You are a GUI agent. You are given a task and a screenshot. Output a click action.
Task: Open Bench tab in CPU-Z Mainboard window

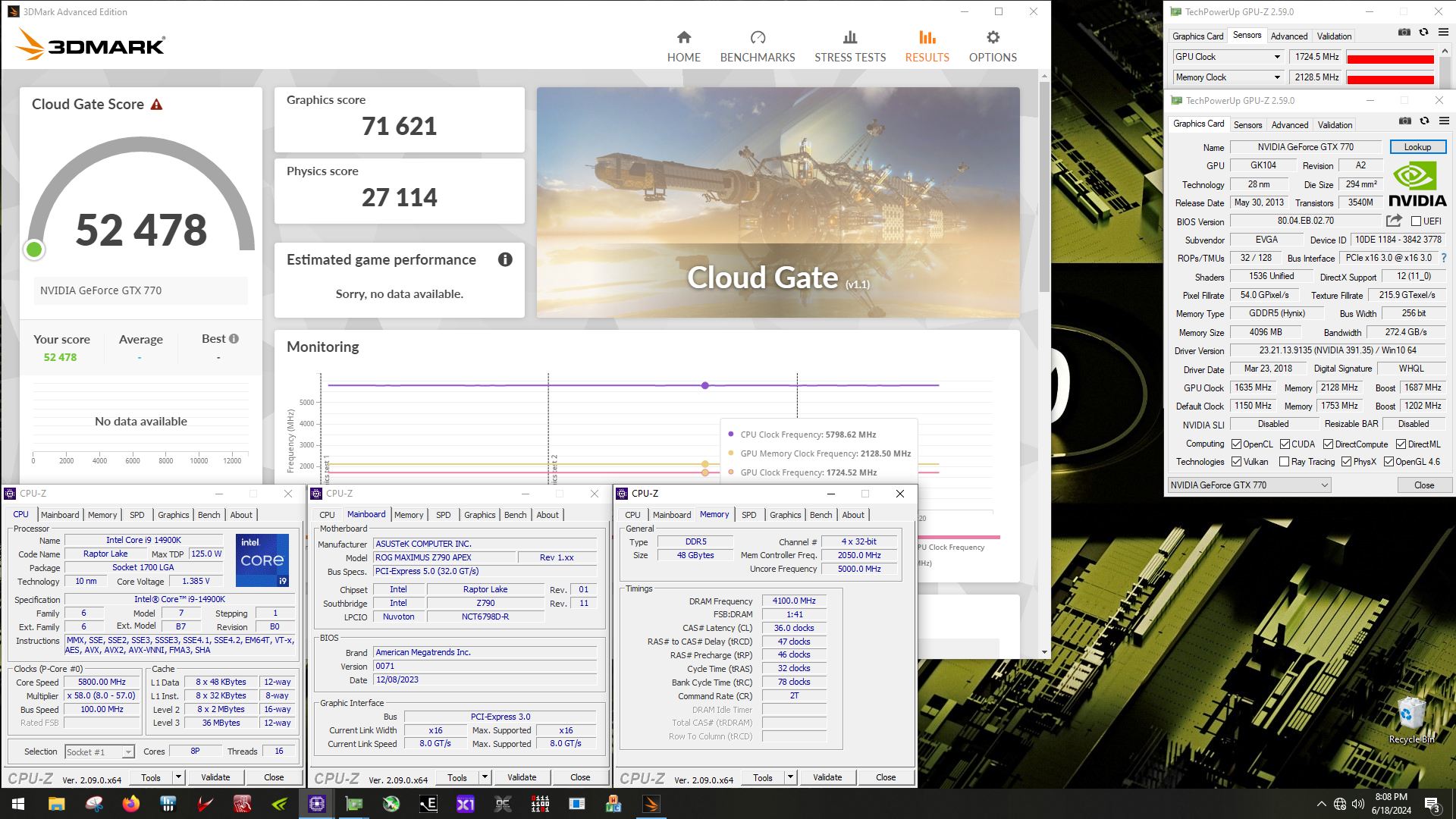click(x=515, y=515)
